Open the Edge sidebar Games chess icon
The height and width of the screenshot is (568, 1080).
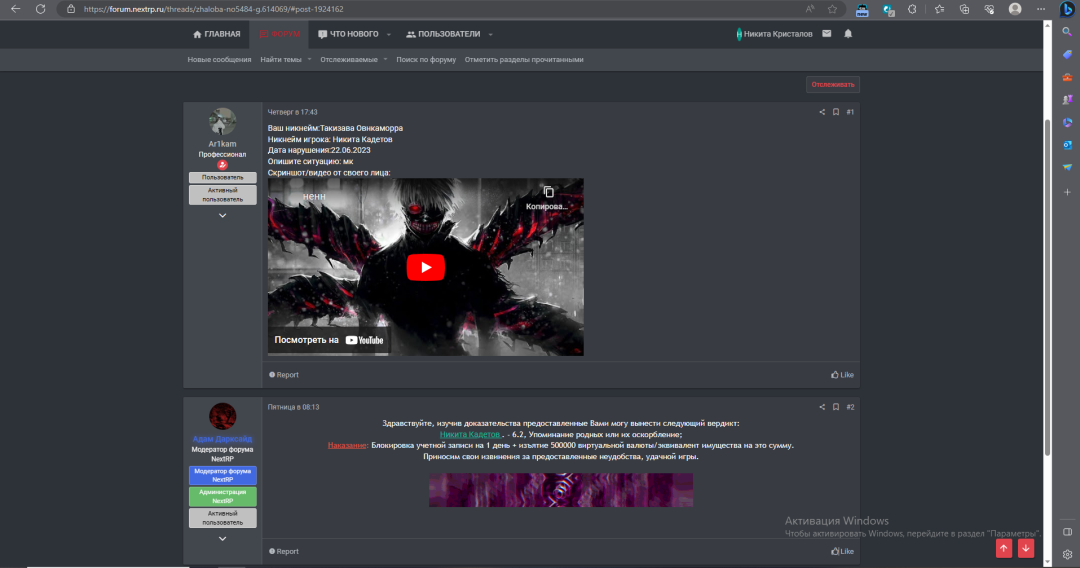pos(1067,100)
